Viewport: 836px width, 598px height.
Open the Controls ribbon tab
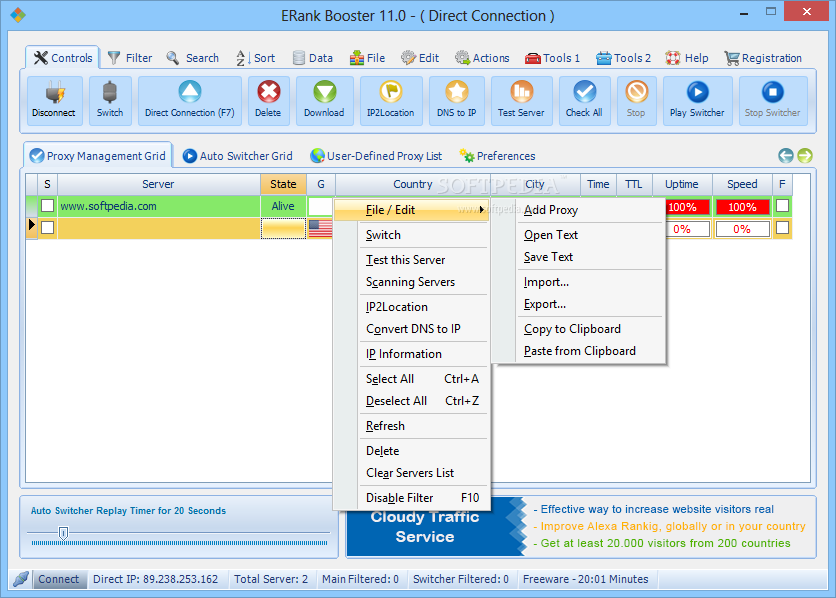(x=62, y=58)
